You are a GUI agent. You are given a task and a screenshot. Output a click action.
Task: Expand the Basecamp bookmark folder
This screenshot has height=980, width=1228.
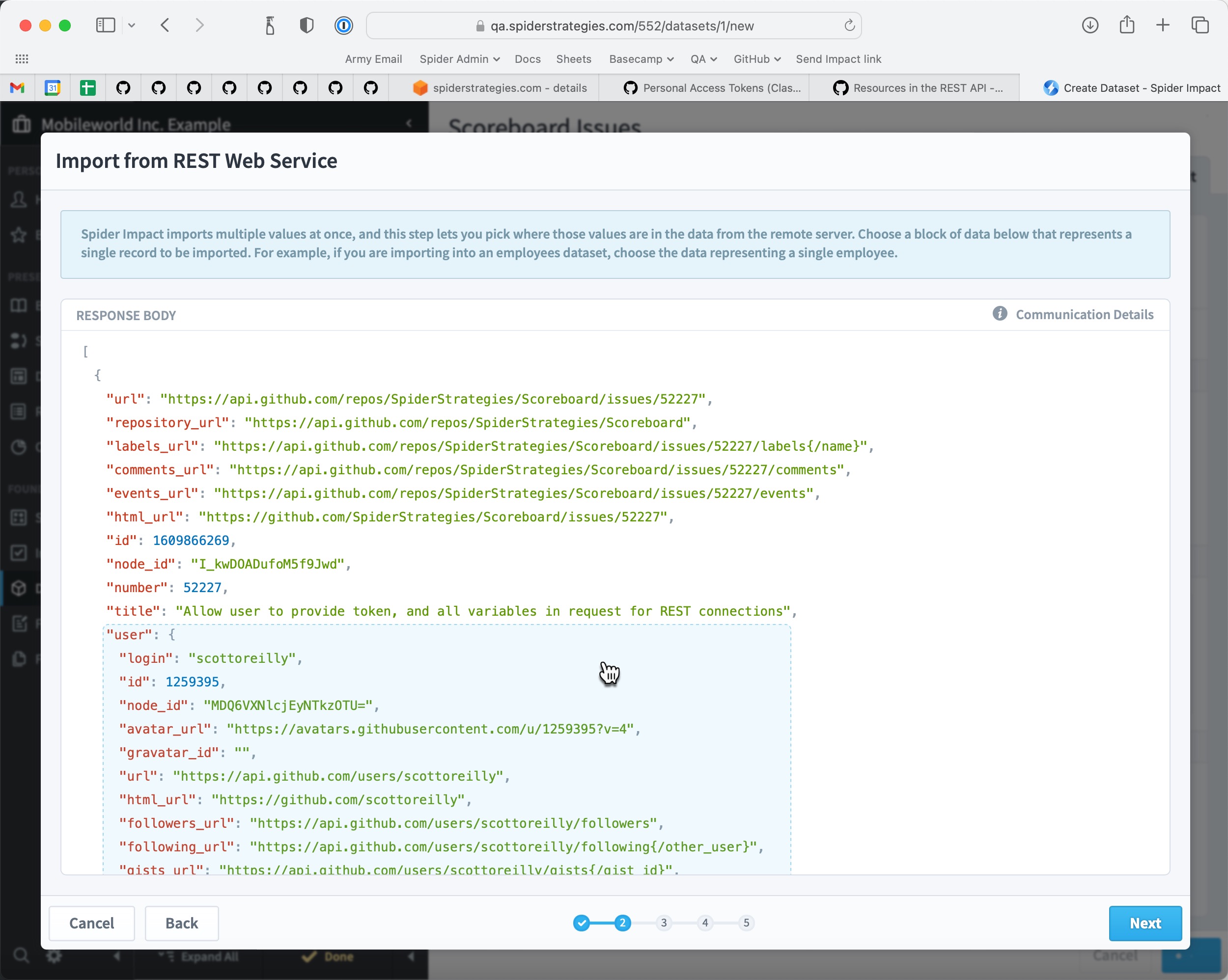[x=642, y=59]
